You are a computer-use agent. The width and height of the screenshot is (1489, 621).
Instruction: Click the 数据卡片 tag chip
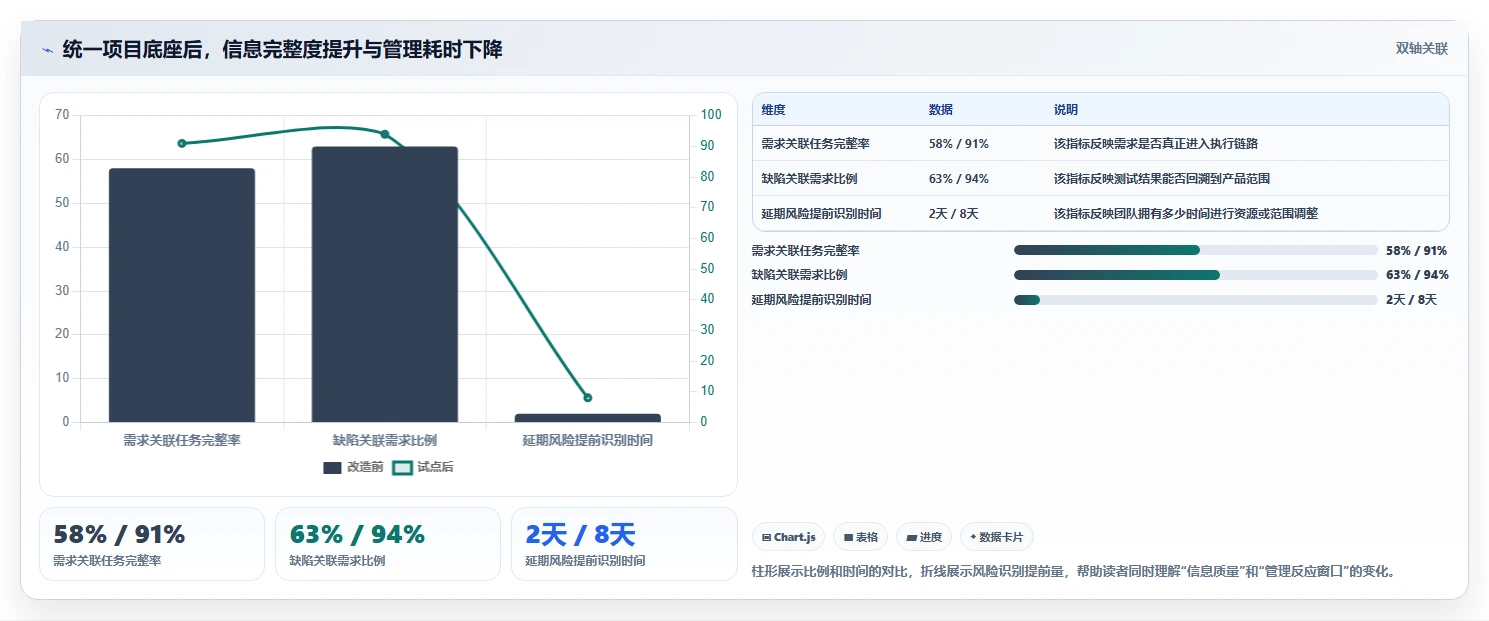pyautogui.click(x=997, y=537)
